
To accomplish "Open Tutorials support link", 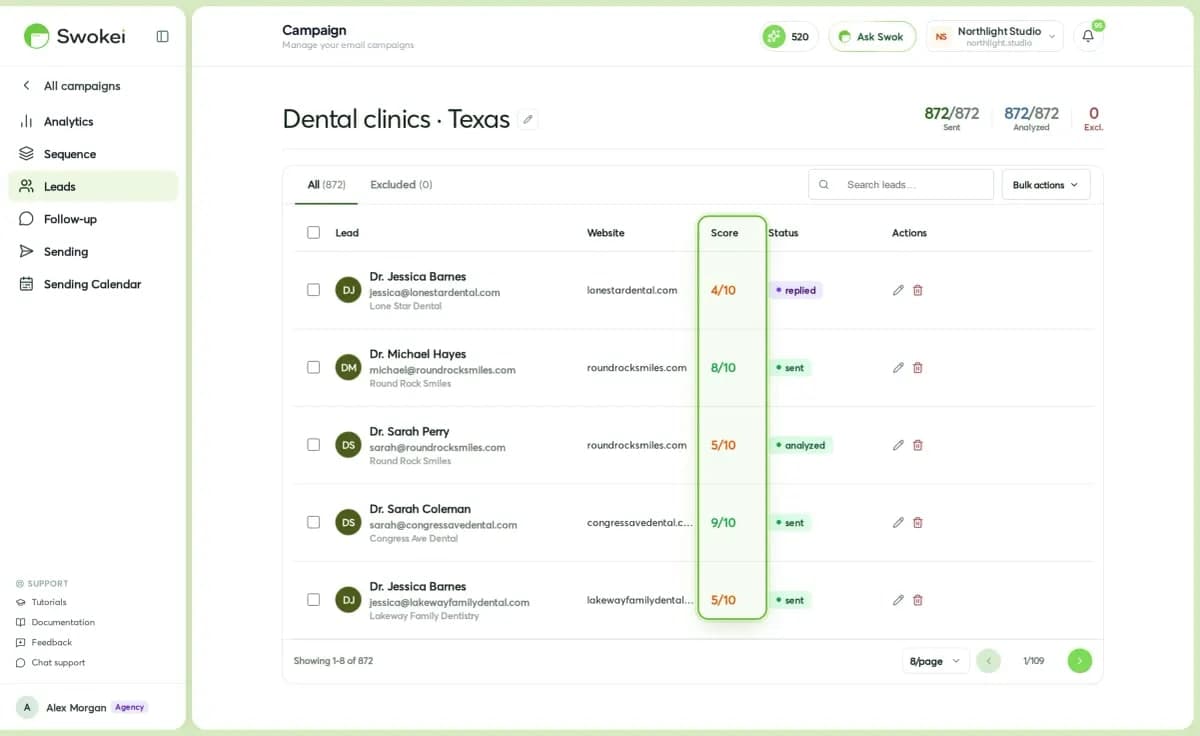I will 42,602.
